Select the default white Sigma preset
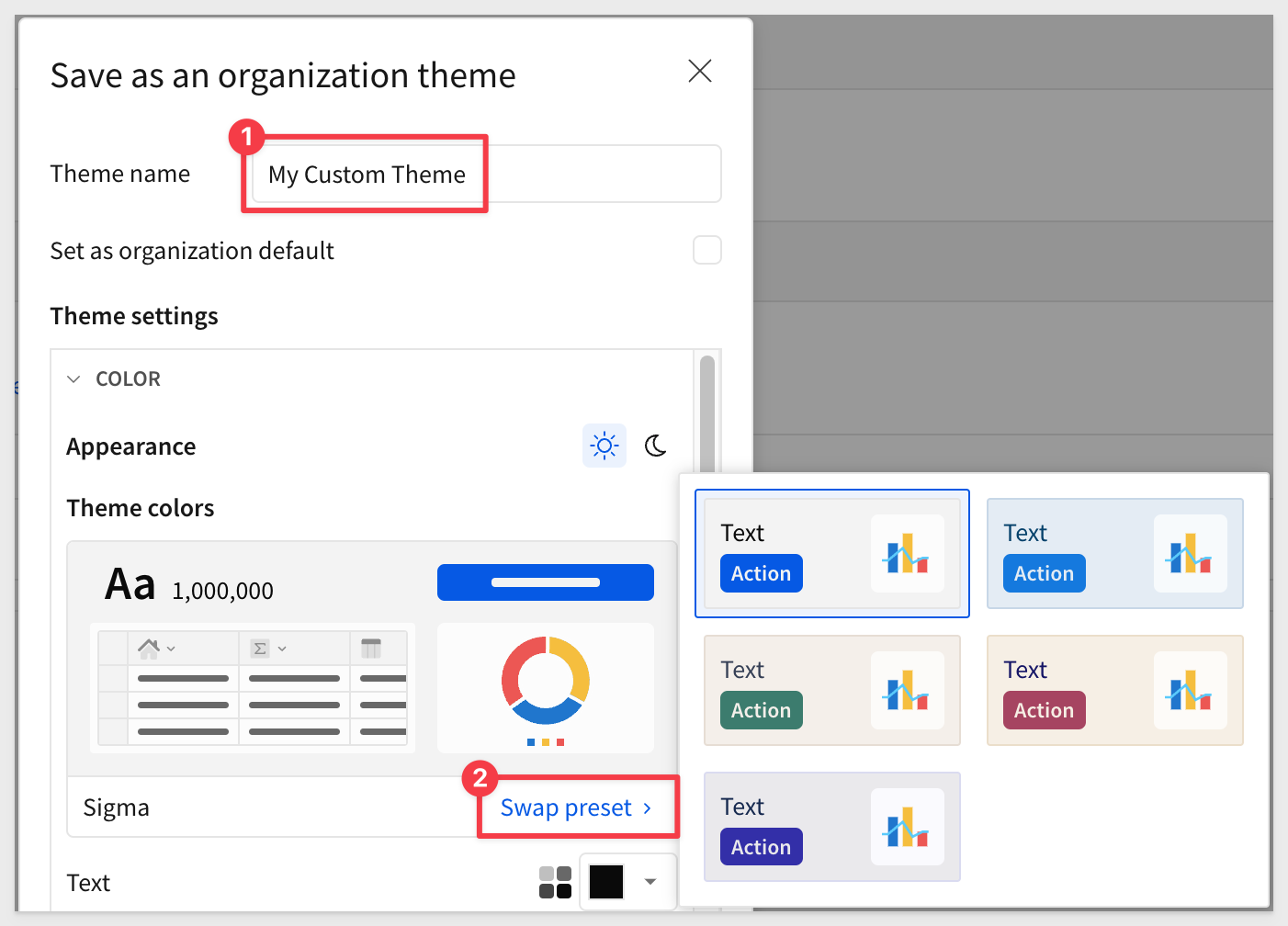 (x=831, y=553)
